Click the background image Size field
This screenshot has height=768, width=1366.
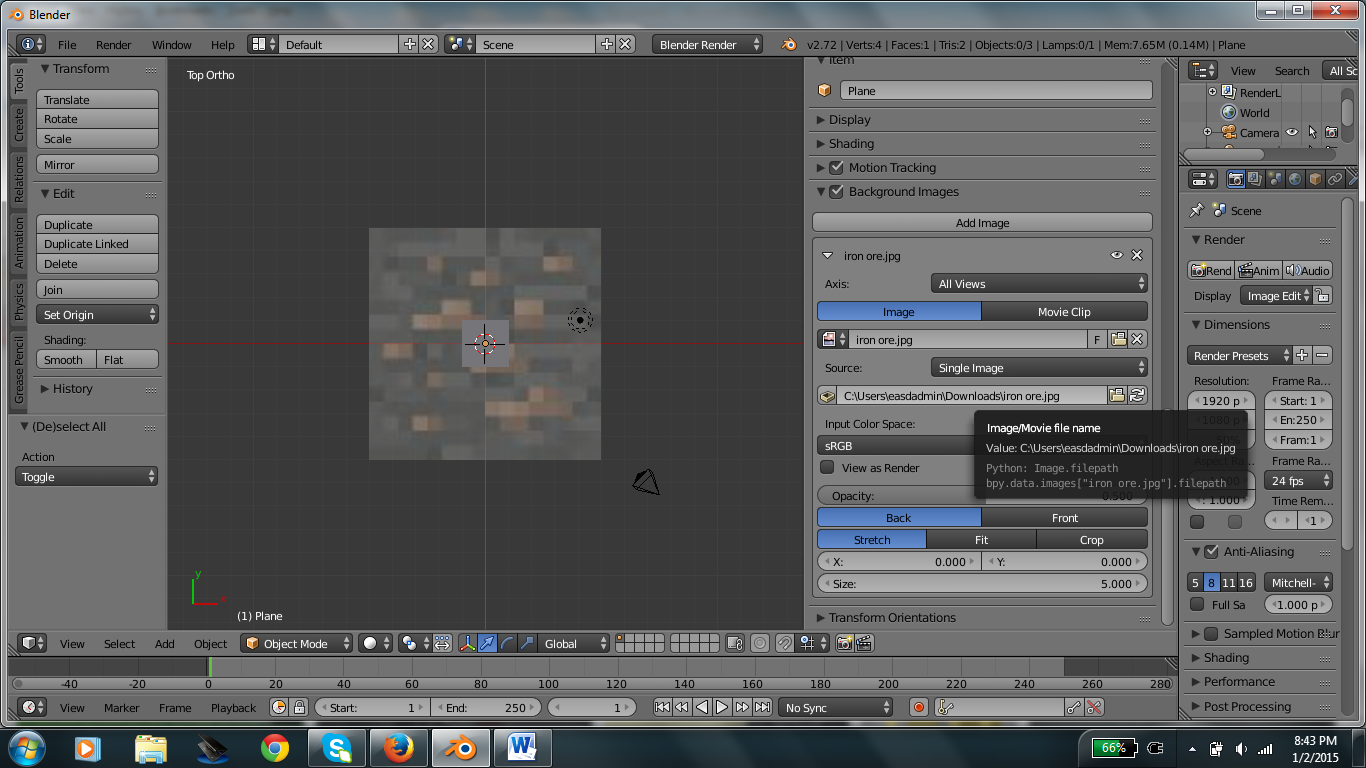point(982,583)
